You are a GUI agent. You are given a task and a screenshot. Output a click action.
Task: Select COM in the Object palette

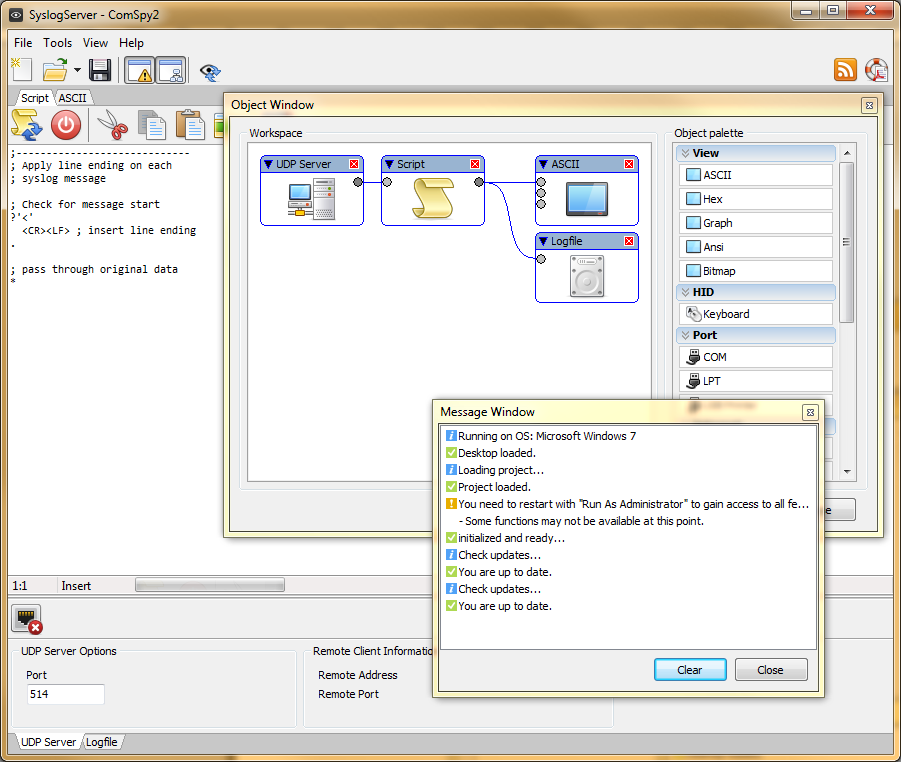point(756,357)
